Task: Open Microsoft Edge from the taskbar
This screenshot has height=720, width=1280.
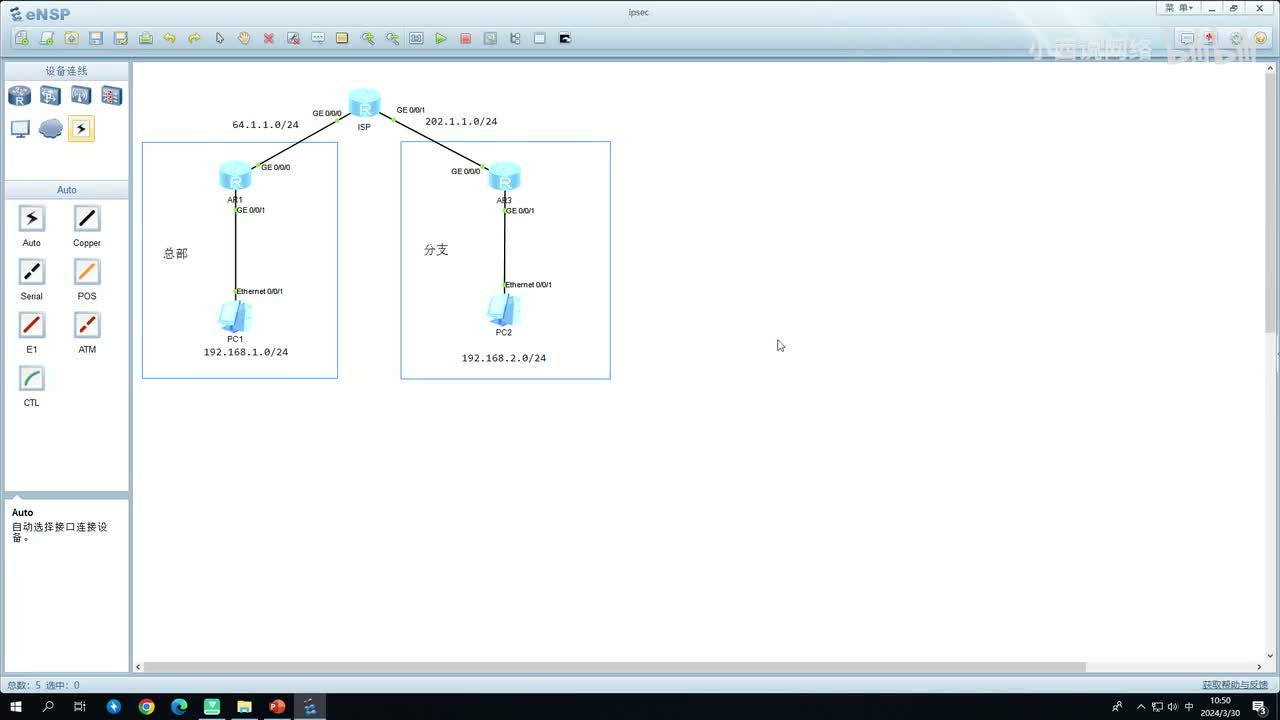Action: point(179,707)
